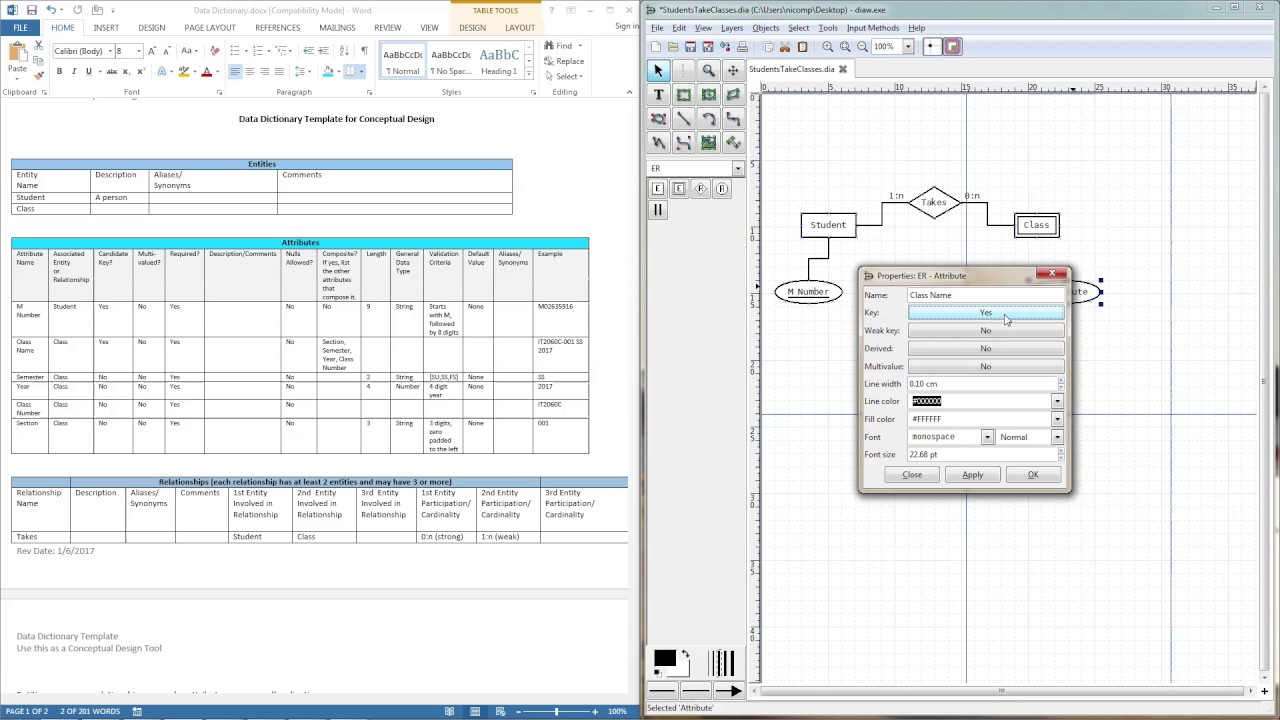Click Replace in Word's Editing group
Viewport: 1280px width, 720px height.
(563, 61)
